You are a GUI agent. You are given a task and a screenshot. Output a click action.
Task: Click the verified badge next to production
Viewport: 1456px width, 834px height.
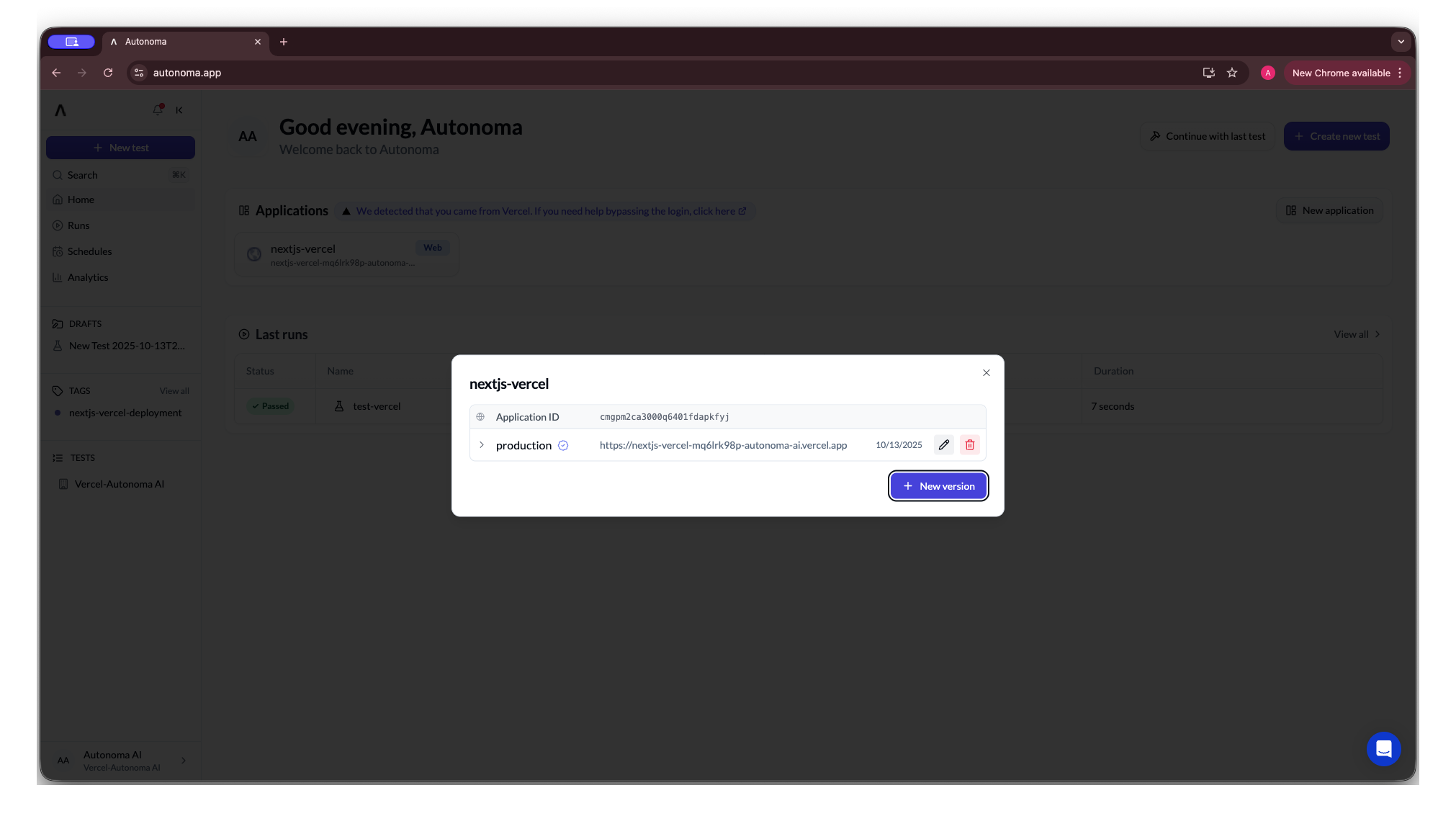coord(563,446)
